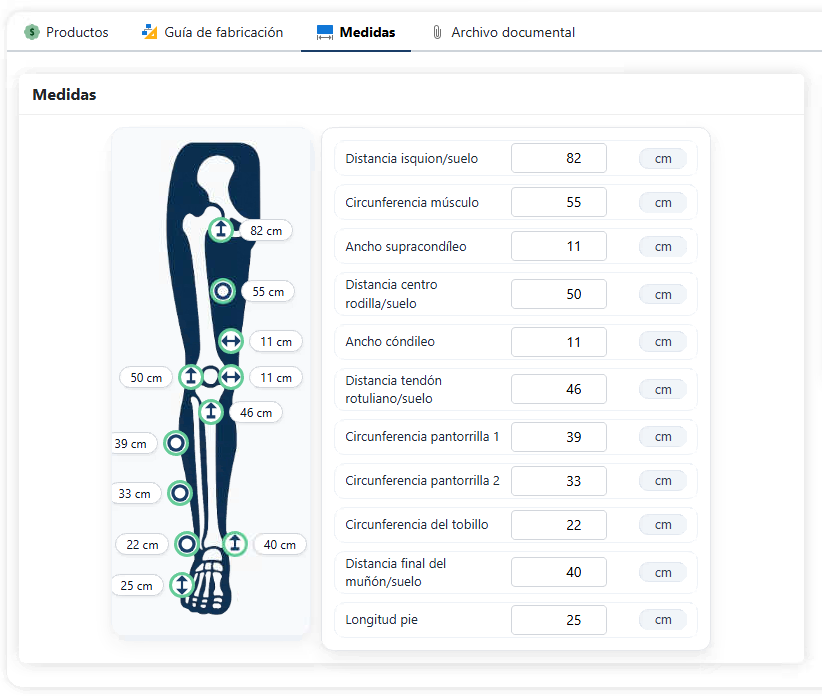
Task: Select the 55 cm muscle circumference marker
Action: click(223, 291)
